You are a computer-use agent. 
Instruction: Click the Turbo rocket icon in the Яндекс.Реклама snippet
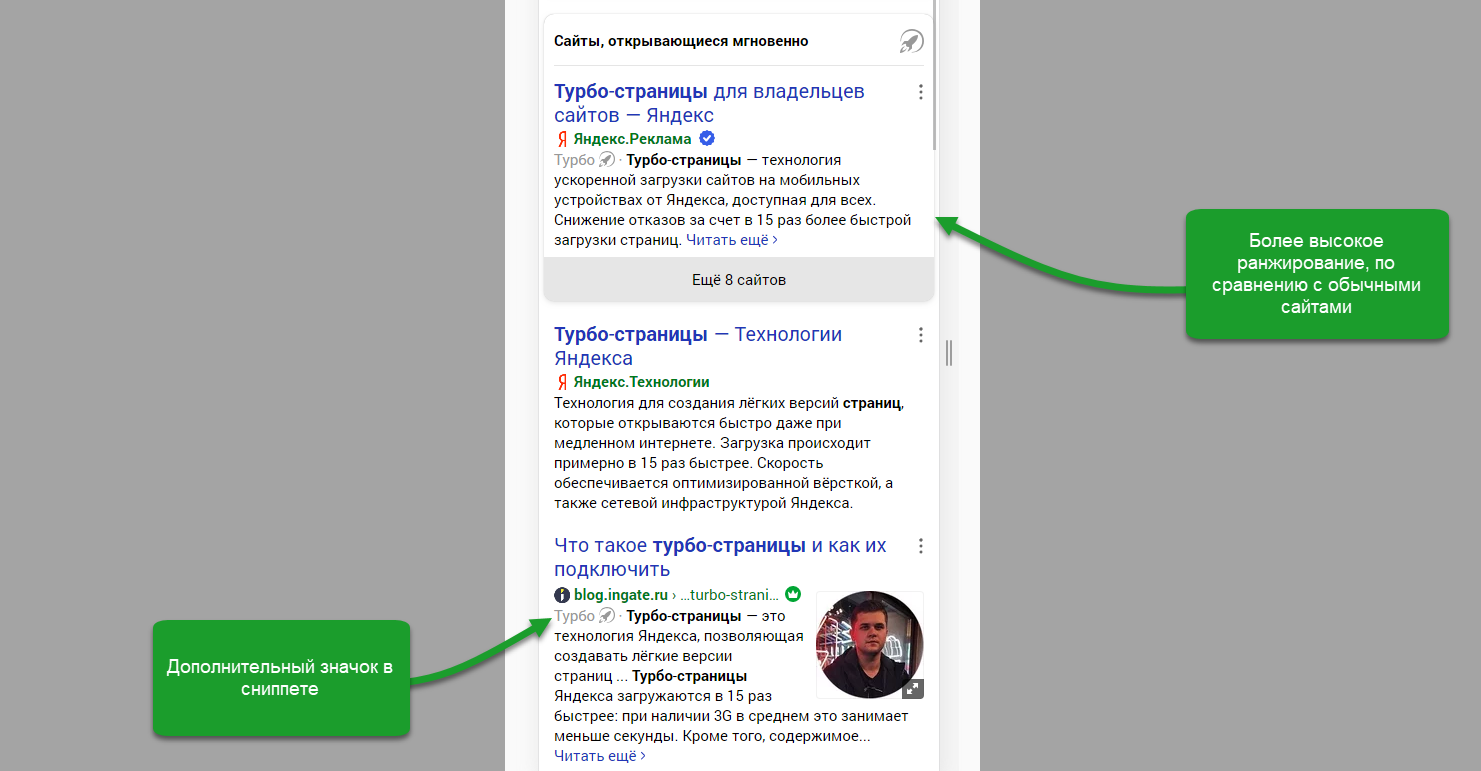tap(606, 160)
